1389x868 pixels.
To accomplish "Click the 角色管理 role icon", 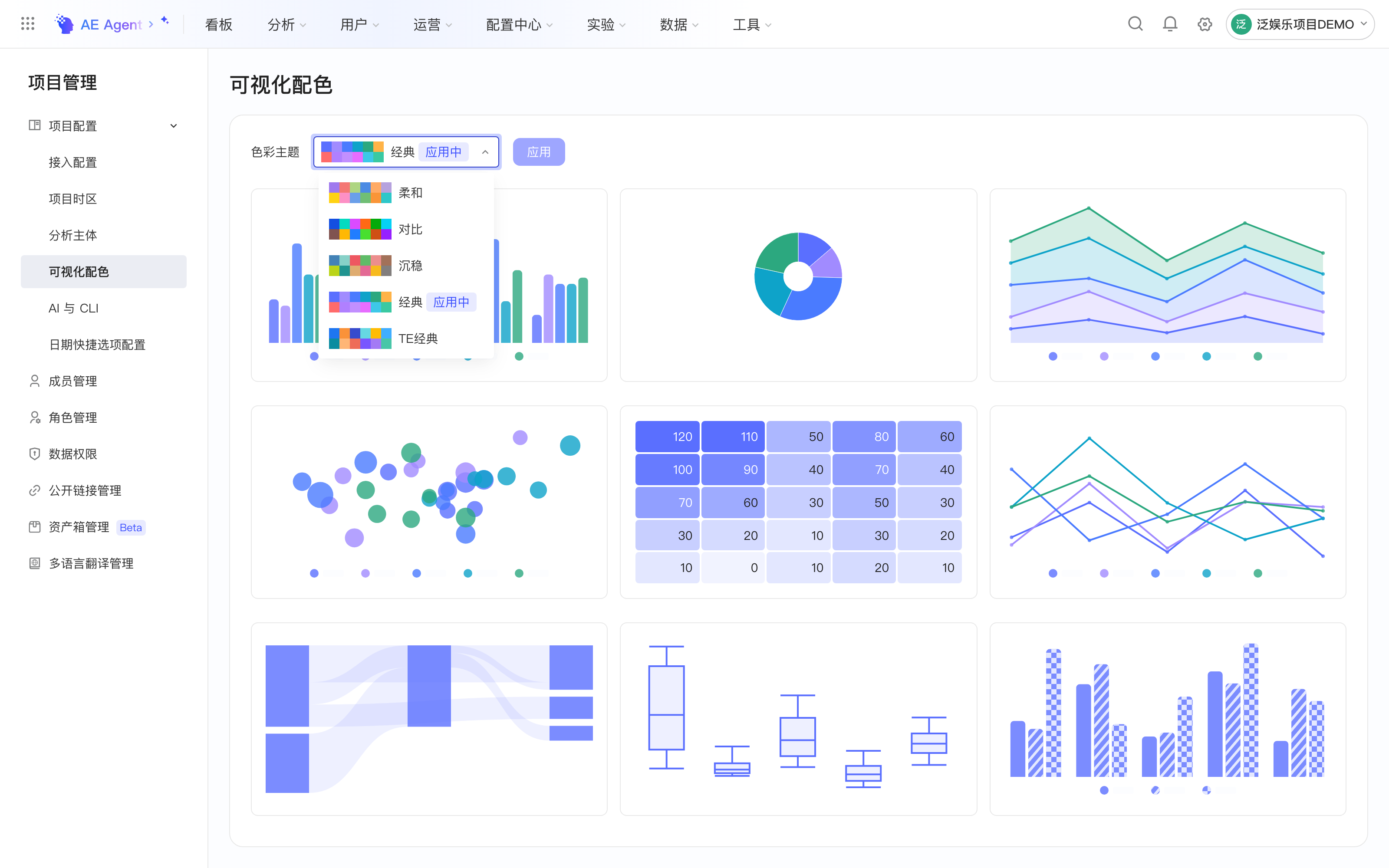I will (x=34, y=418).
